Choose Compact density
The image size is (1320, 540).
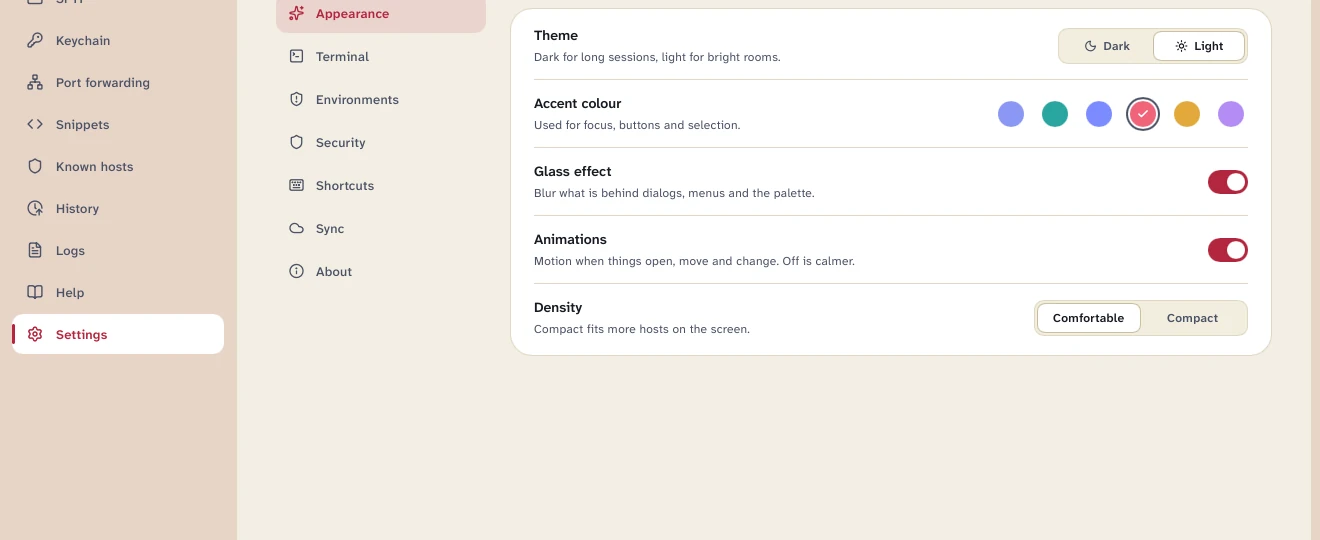[1192, 318]
